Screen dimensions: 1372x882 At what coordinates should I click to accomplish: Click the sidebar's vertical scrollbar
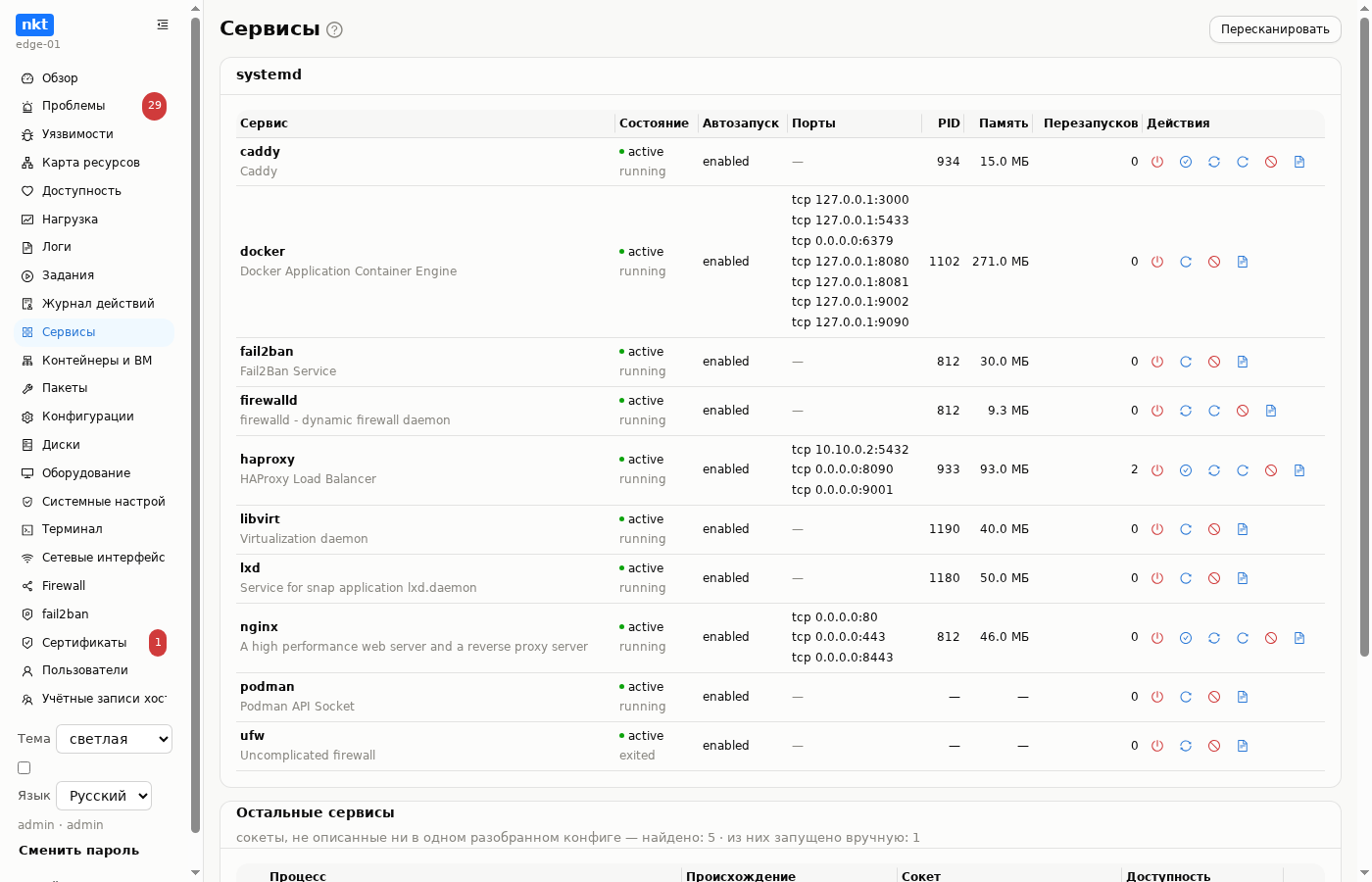tap(195, 425)
